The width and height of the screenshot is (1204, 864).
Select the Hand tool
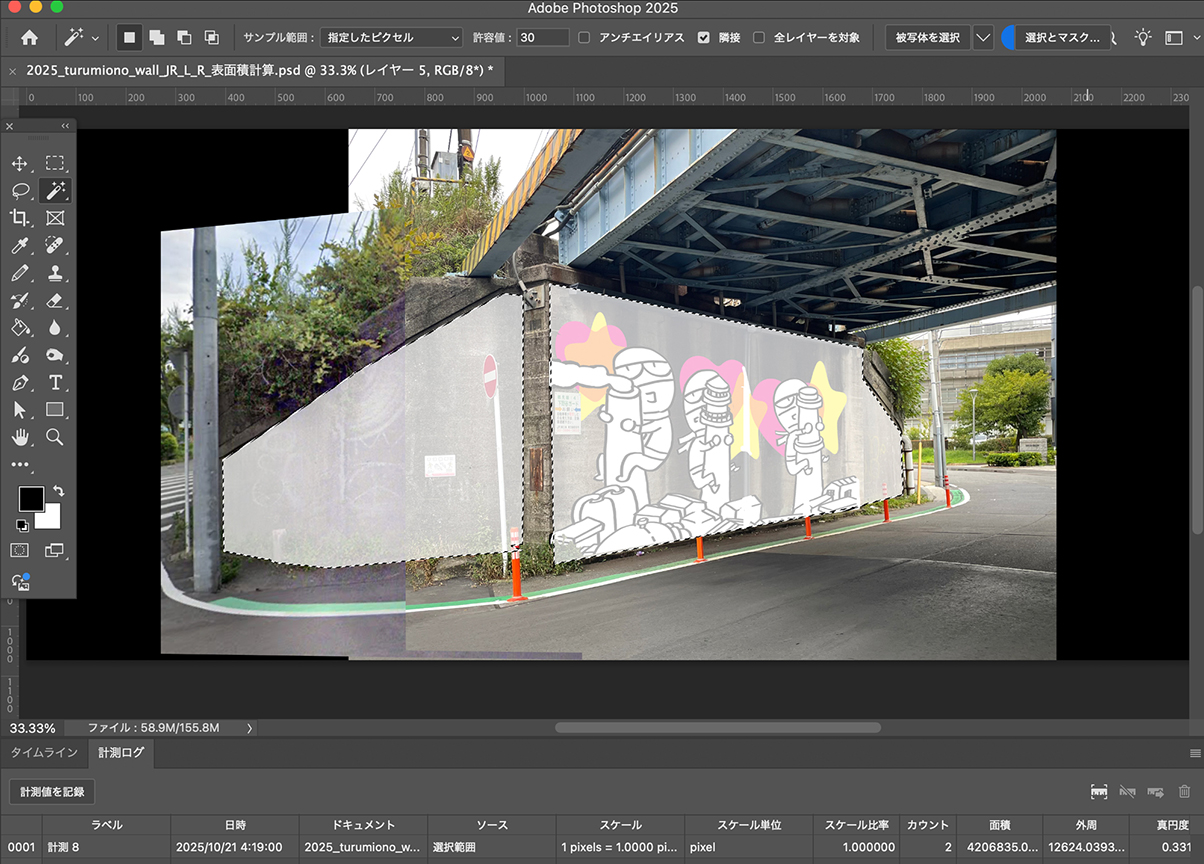[x=20, y=437]
